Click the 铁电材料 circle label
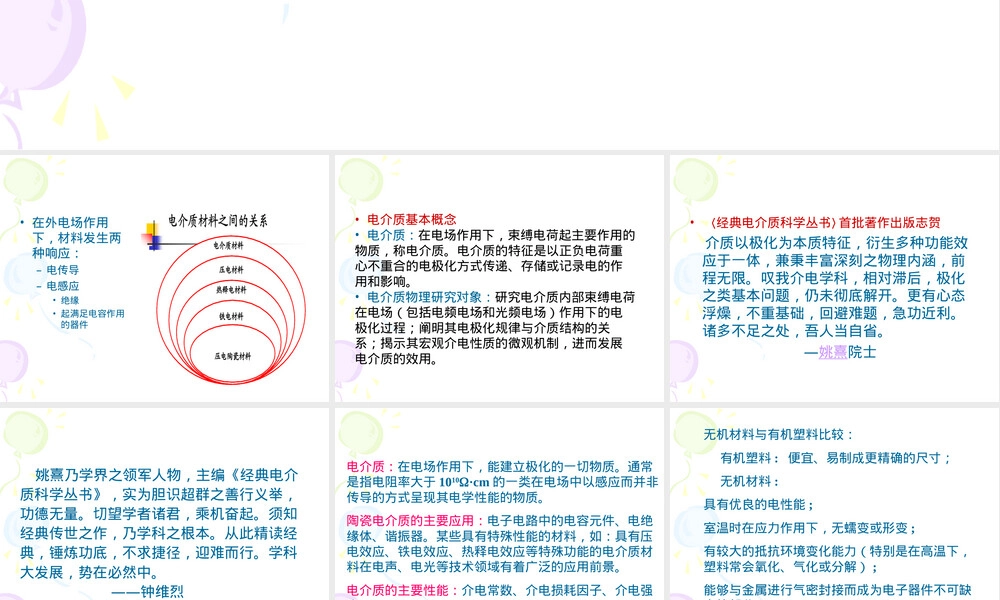The width and height of the screenshot is (1000, 600). (x=232, y=316)
